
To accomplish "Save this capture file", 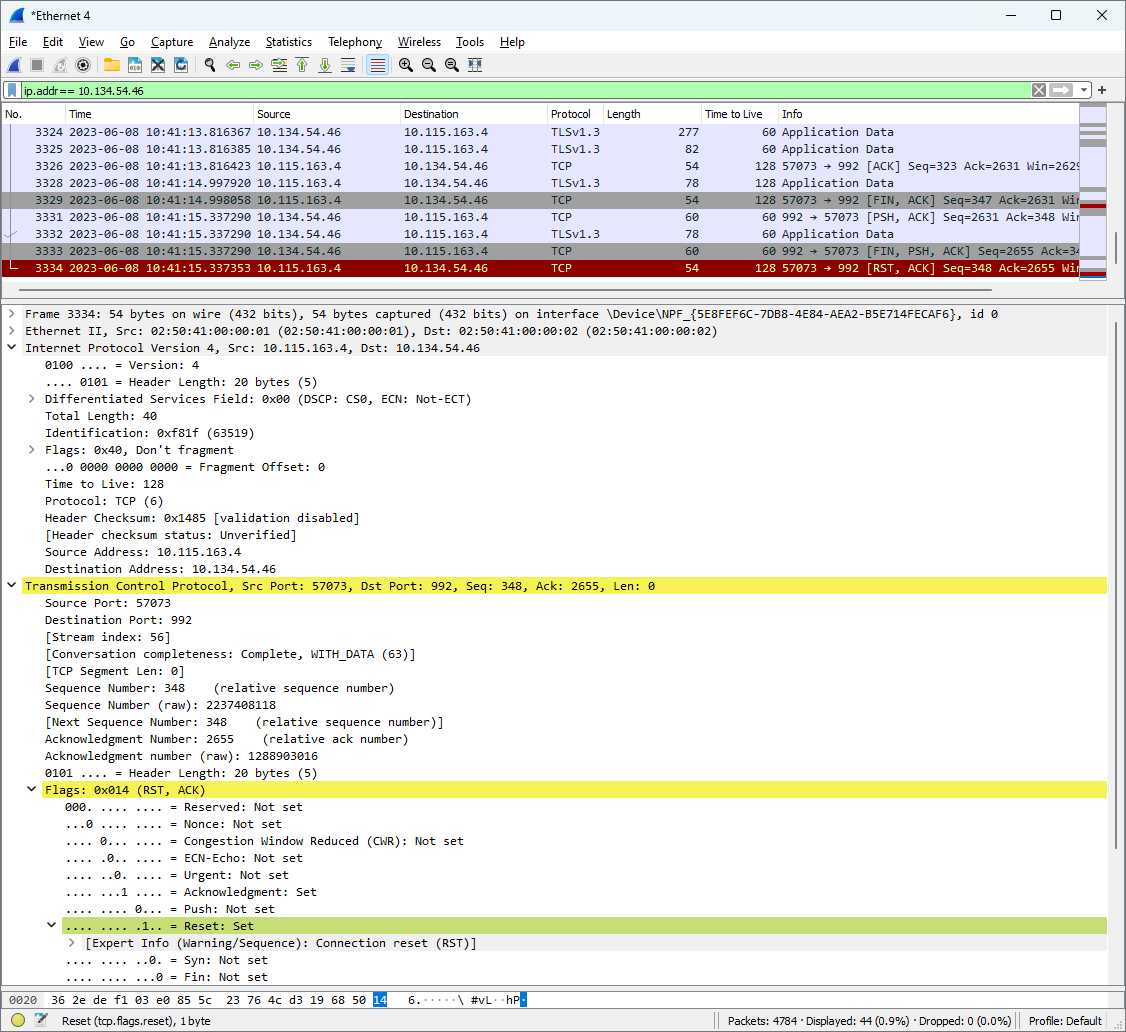I will (x=134, y=65).
